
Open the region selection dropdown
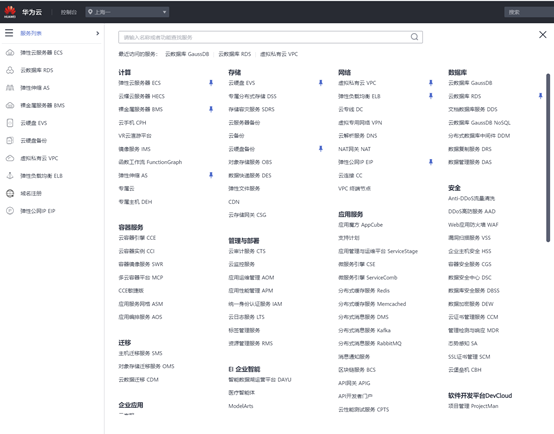point(127,12)
